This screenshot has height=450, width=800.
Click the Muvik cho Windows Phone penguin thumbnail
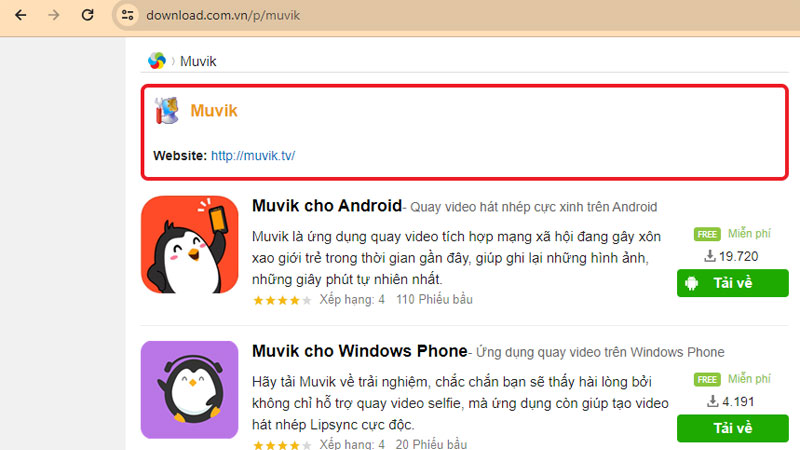pos(190,390)
